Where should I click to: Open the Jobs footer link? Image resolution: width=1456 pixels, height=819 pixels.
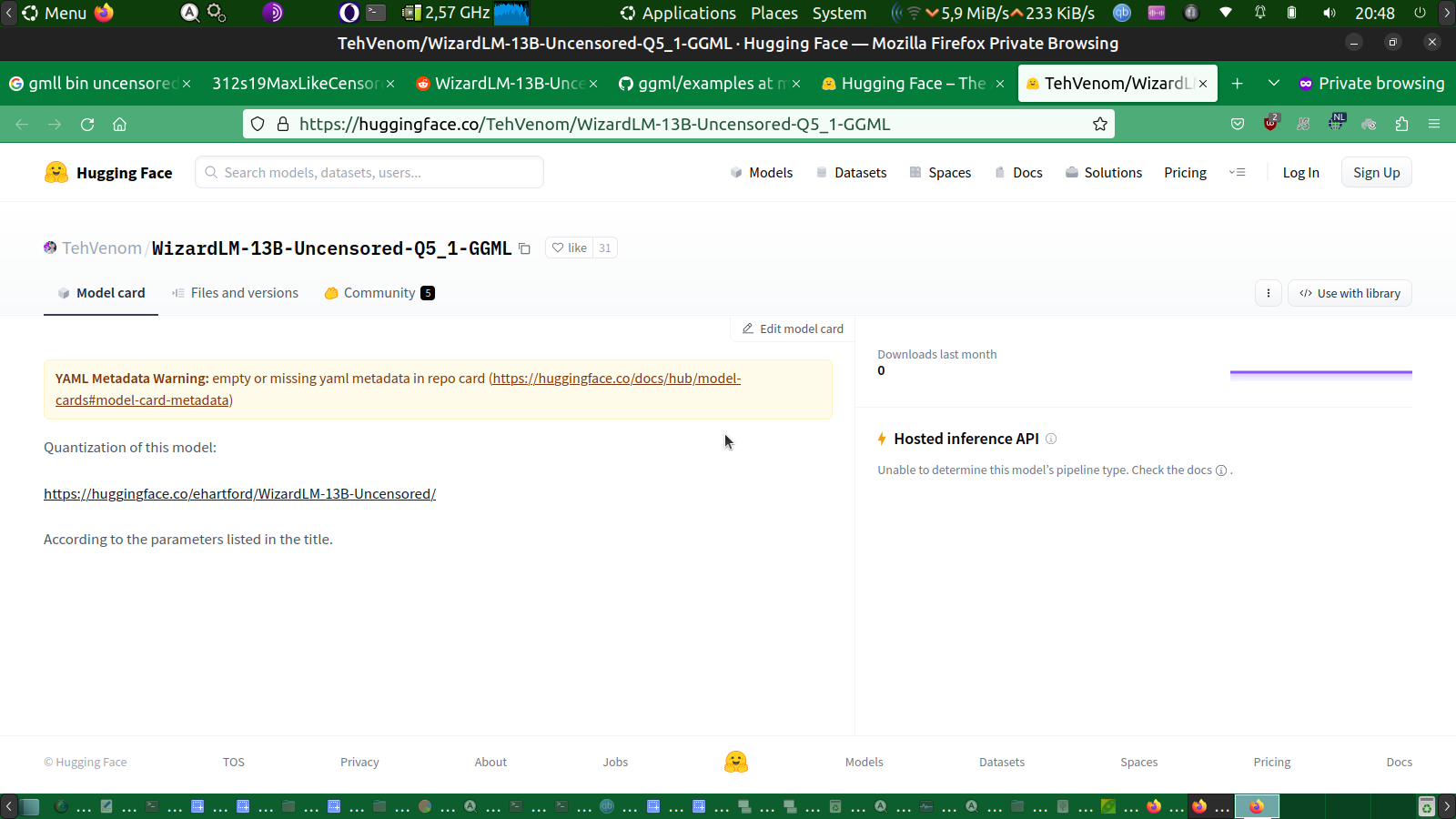[x=615, y=763]
